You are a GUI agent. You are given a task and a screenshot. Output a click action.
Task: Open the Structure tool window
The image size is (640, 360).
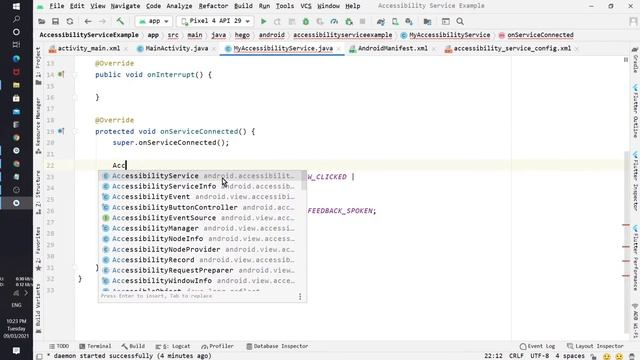38,192
